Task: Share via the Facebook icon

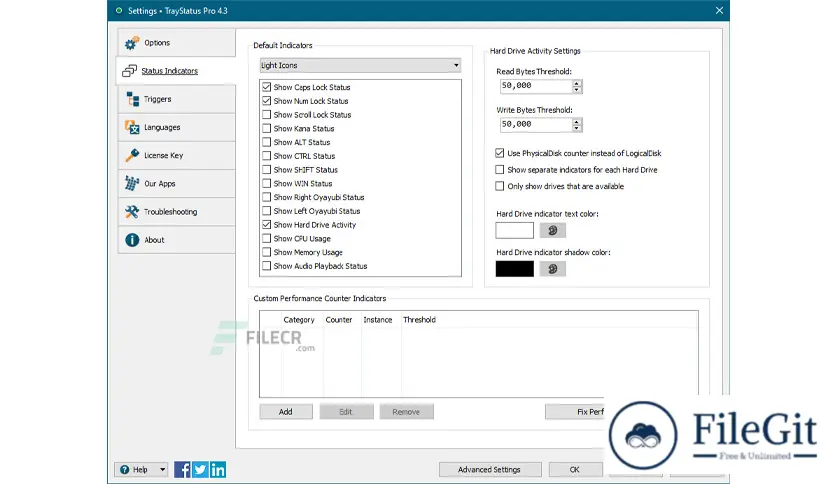Action: pos(182,470)
